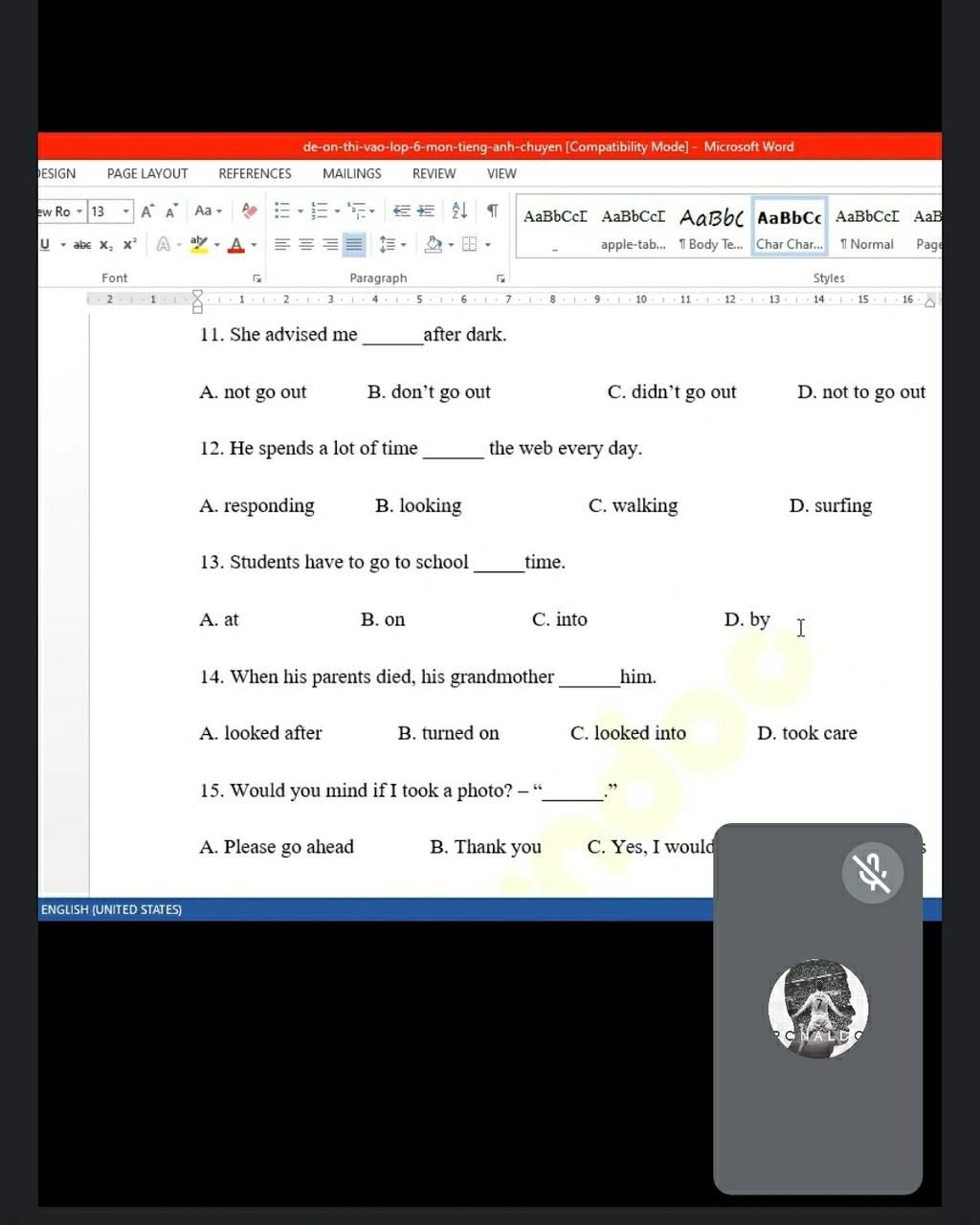This screenshot has width=980, height=1225.
Task: Open the Change Case Aa dropdown
Action: 208,211
